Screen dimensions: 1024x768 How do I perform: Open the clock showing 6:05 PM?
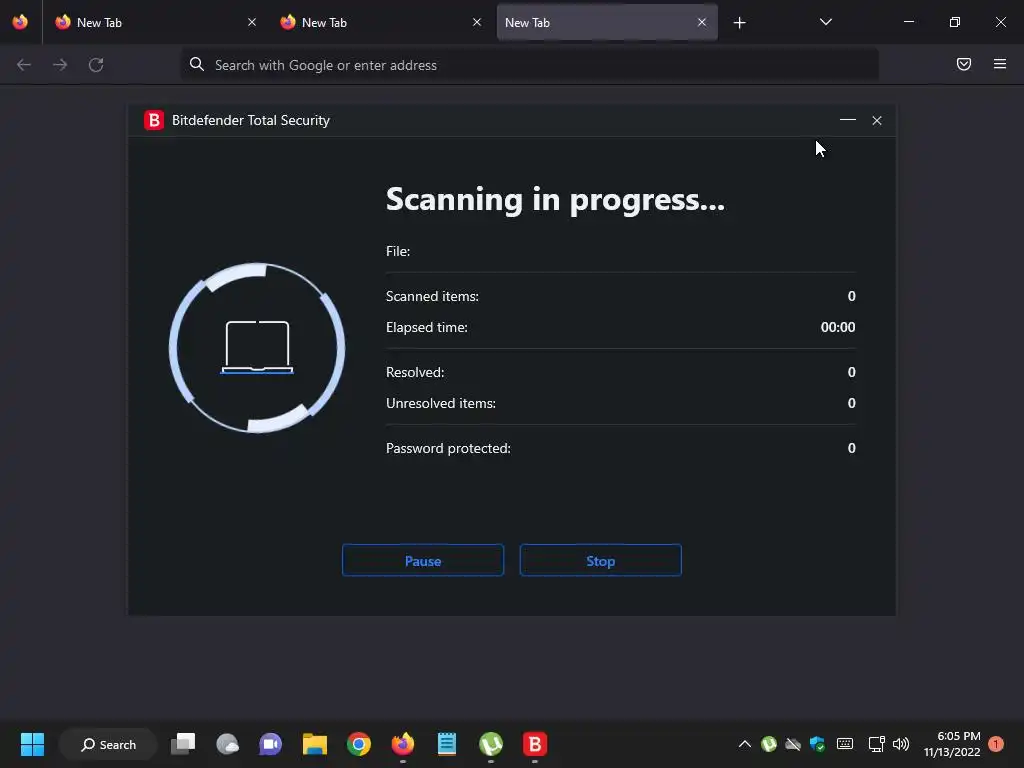point(952,744)
